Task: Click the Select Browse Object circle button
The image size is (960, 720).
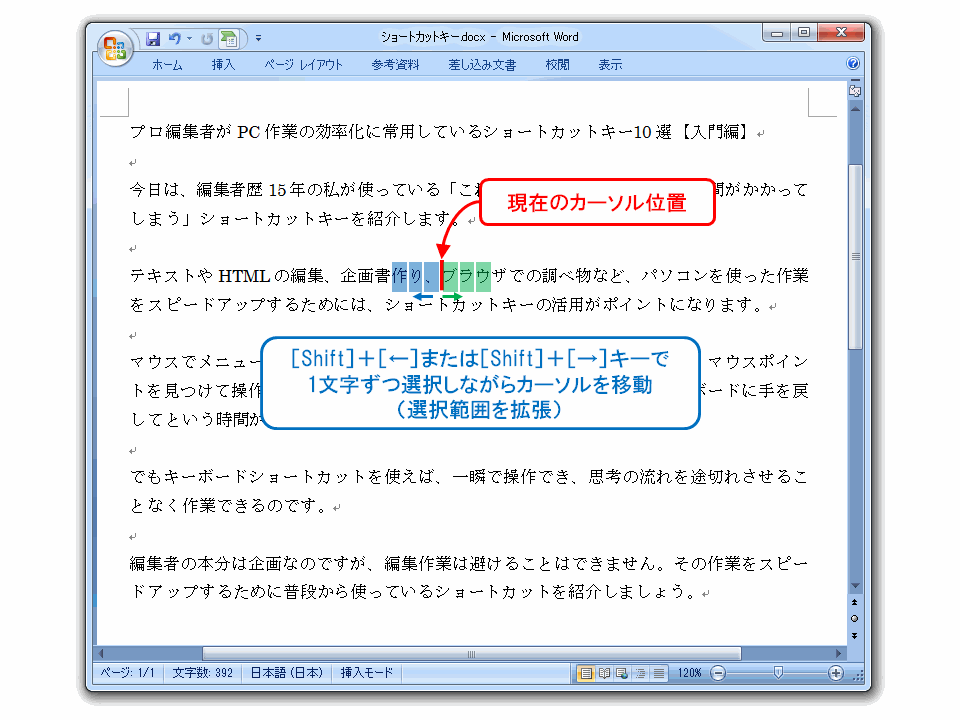Action: click(x=855, y=618)
